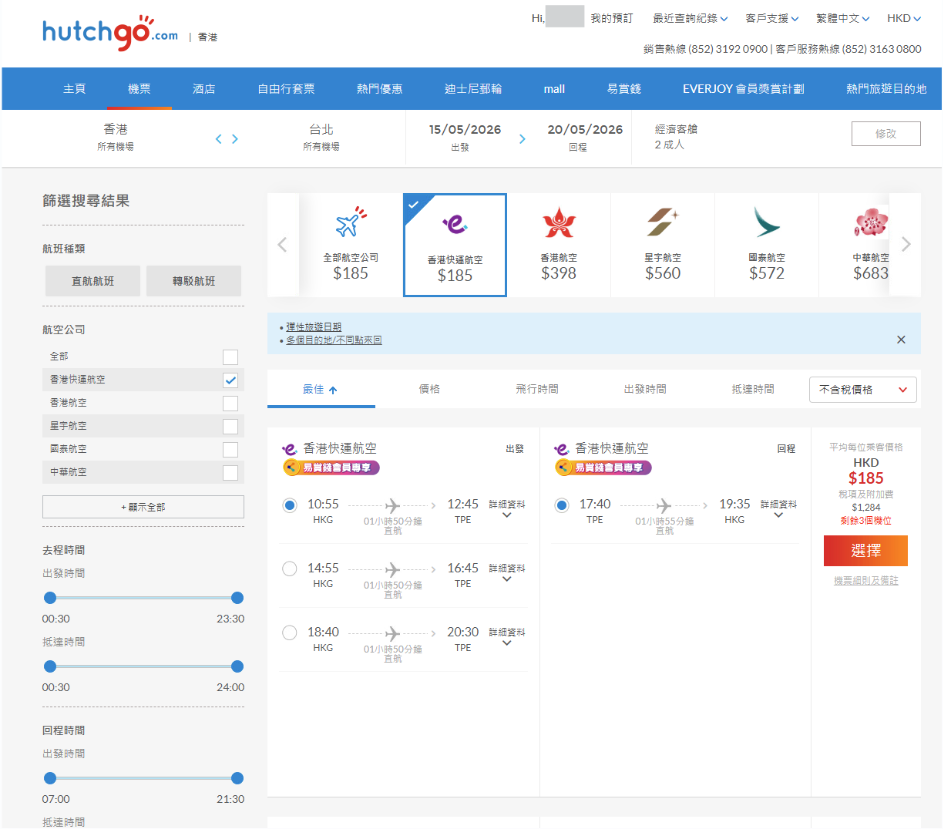Open My Bookings link
This screenshot has height=829, width=943.
(x=612, y=19)
